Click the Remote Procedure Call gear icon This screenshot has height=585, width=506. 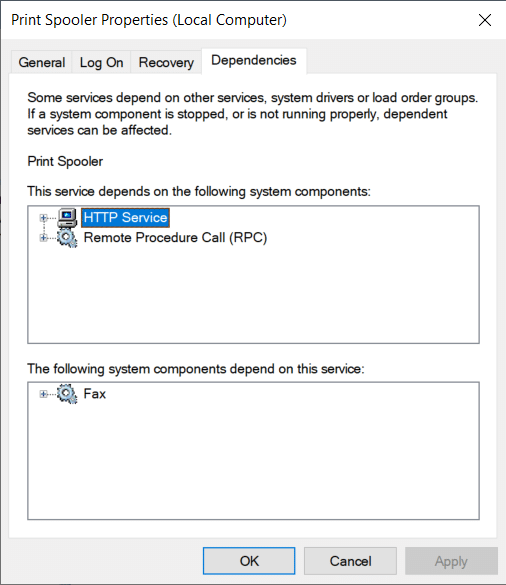pos(67,238)
